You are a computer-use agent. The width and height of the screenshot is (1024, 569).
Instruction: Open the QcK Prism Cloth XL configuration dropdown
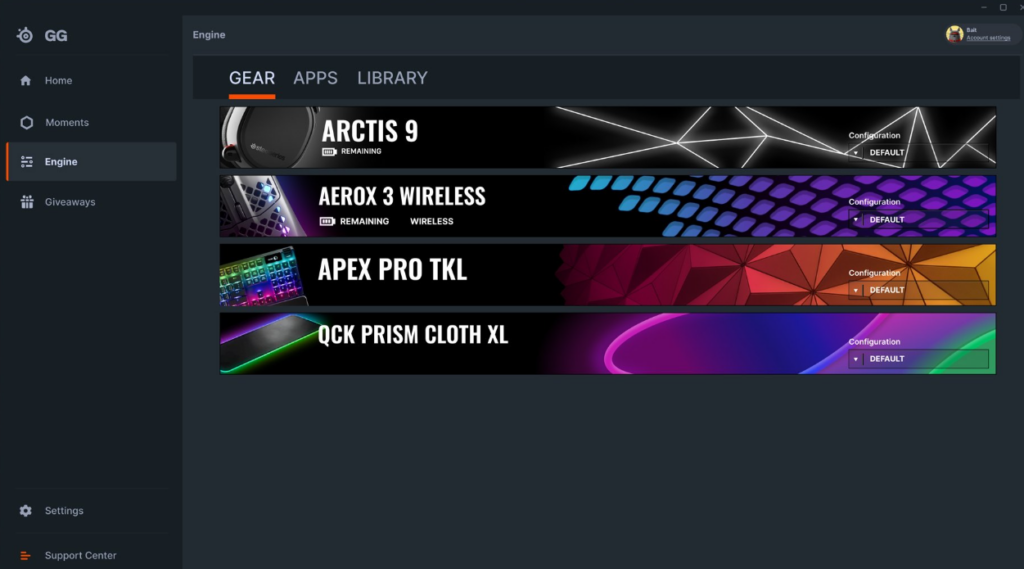[x=918, y=359]
